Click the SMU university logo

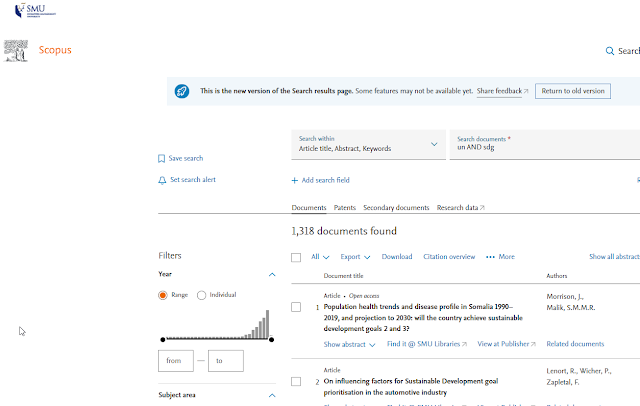35,10
